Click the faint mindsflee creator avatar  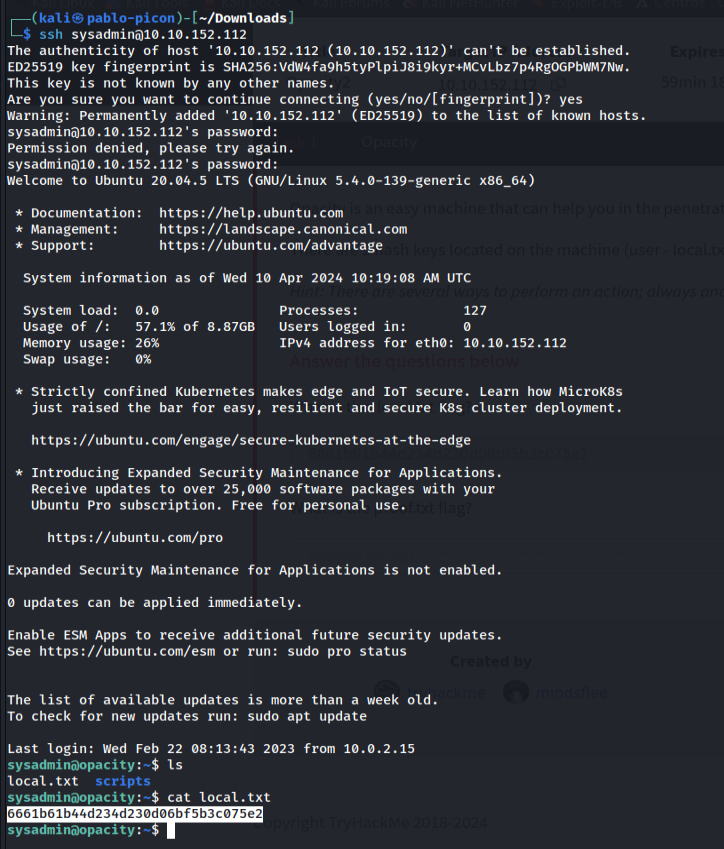tap(516, 692)
